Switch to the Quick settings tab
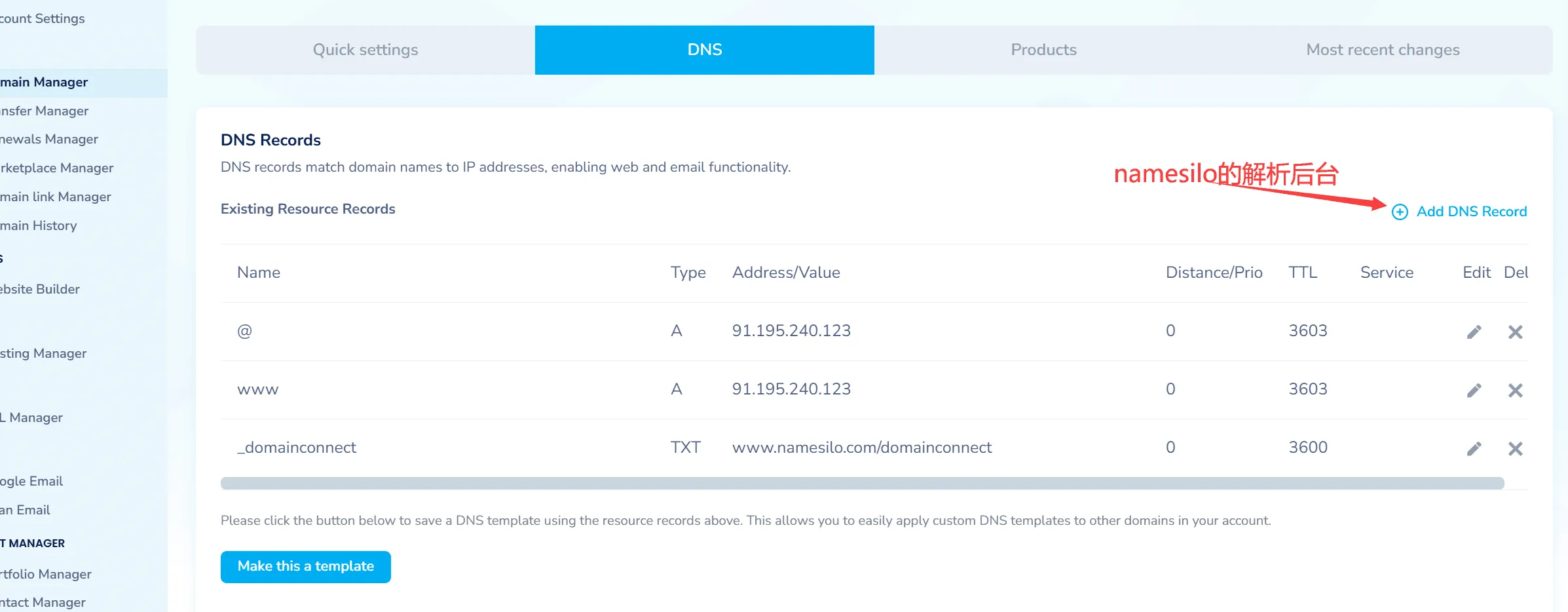This screenshot has width=1568, height=612. [365, 50]
